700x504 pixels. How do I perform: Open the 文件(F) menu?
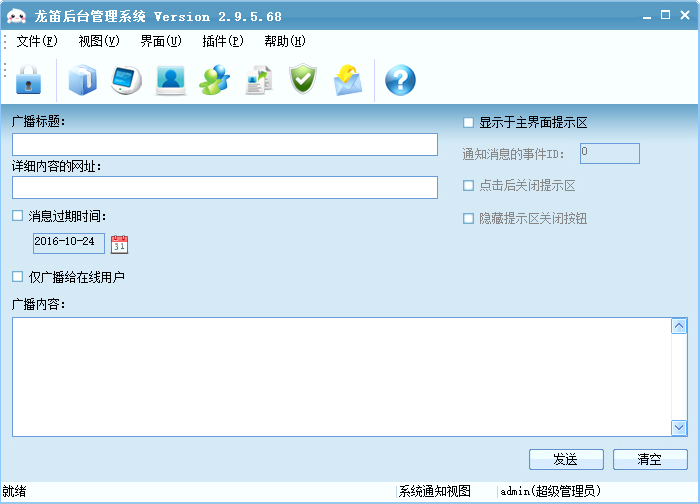[37, 41]
